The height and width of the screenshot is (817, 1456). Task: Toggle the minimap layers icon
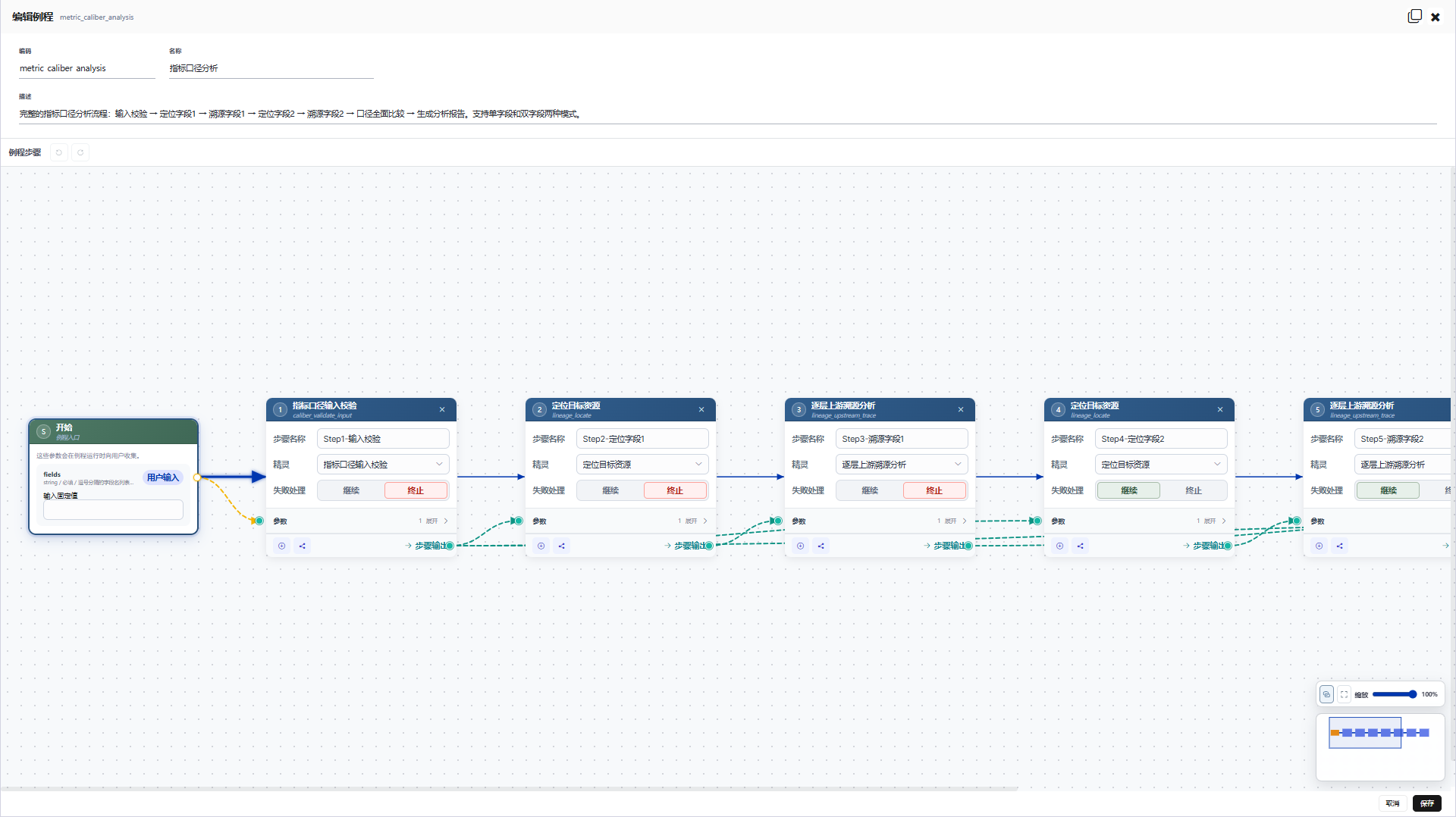click(1326, 694)
